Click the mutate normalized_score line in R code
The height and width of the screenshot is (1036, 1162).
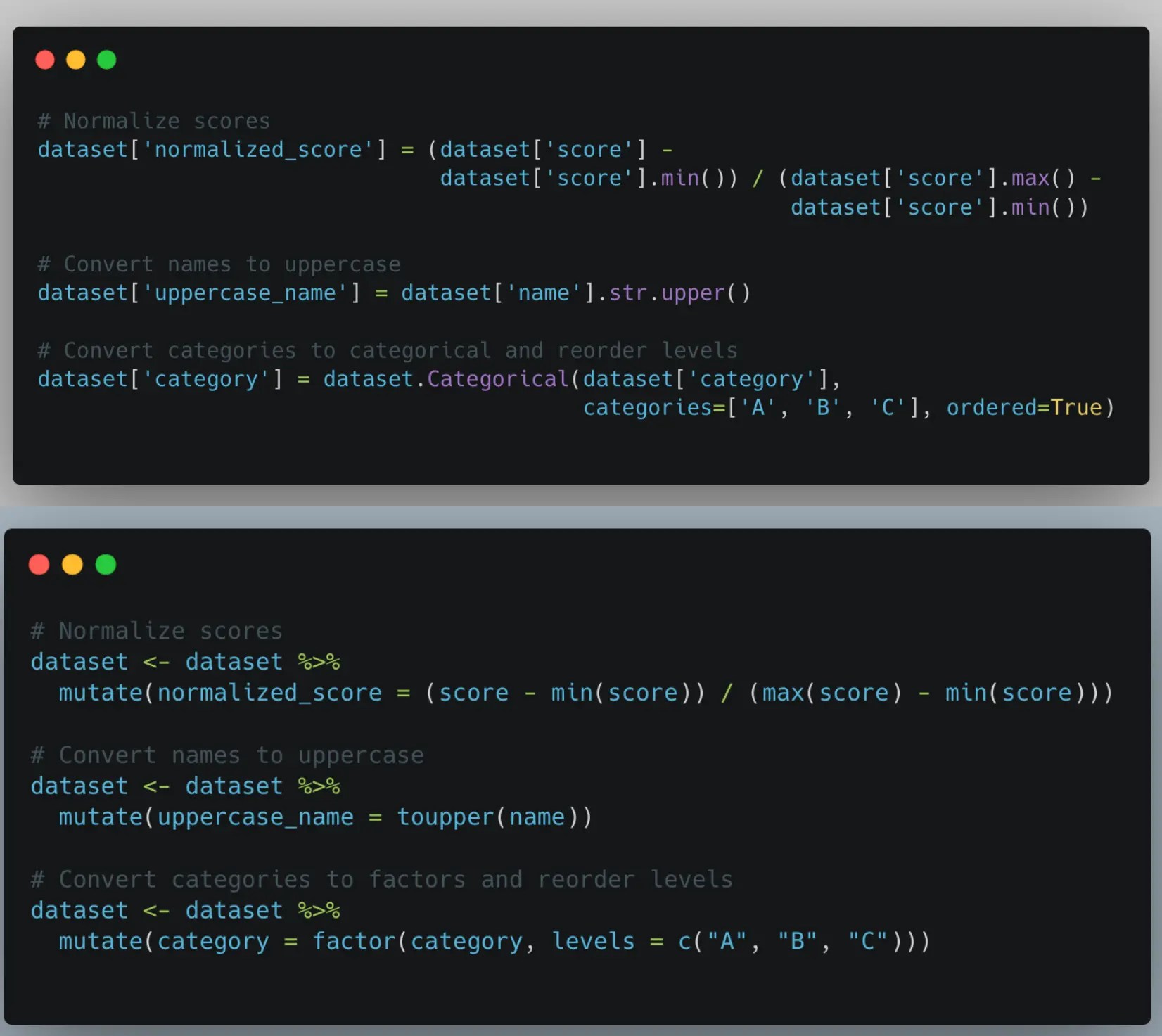584,692
